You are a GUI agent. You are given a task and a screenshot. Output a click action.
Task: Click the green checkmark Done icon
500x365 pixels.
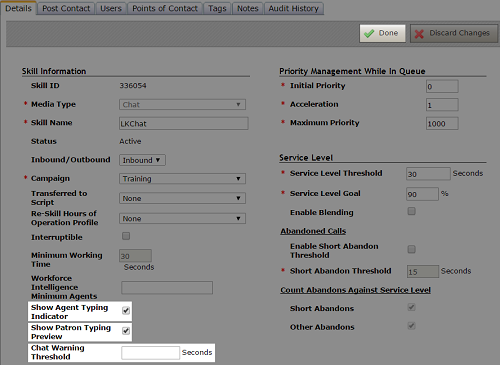pyautogui.click(x=369, y=34)
